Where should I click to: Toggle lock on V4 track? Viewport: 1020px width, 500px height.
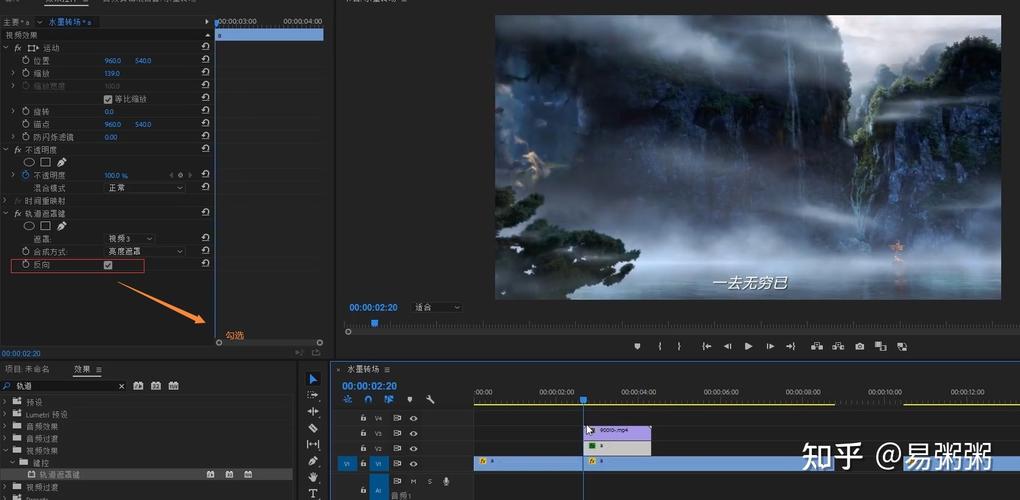tap(363, 418)
